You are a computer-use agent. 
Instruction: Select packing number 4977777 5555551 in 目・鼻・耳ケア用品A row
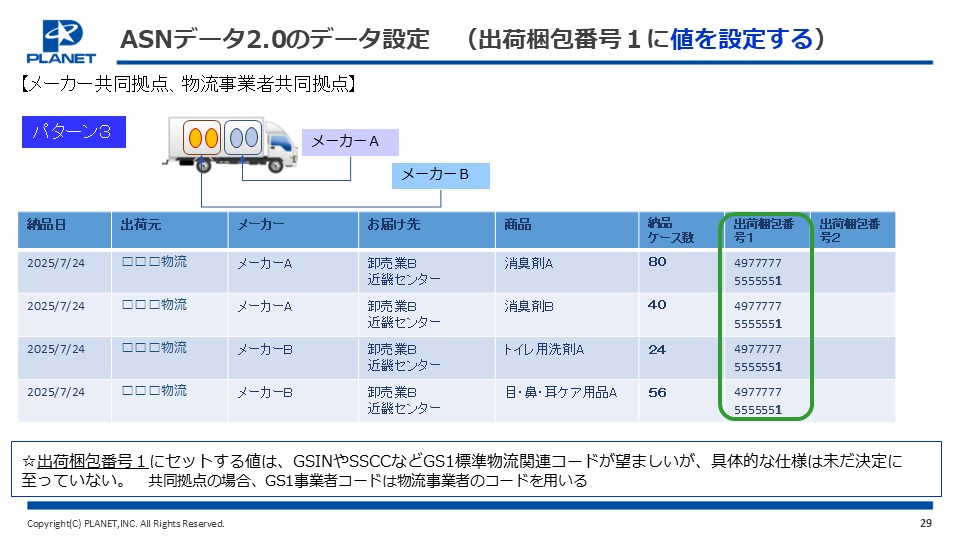[x=758, y=400]
